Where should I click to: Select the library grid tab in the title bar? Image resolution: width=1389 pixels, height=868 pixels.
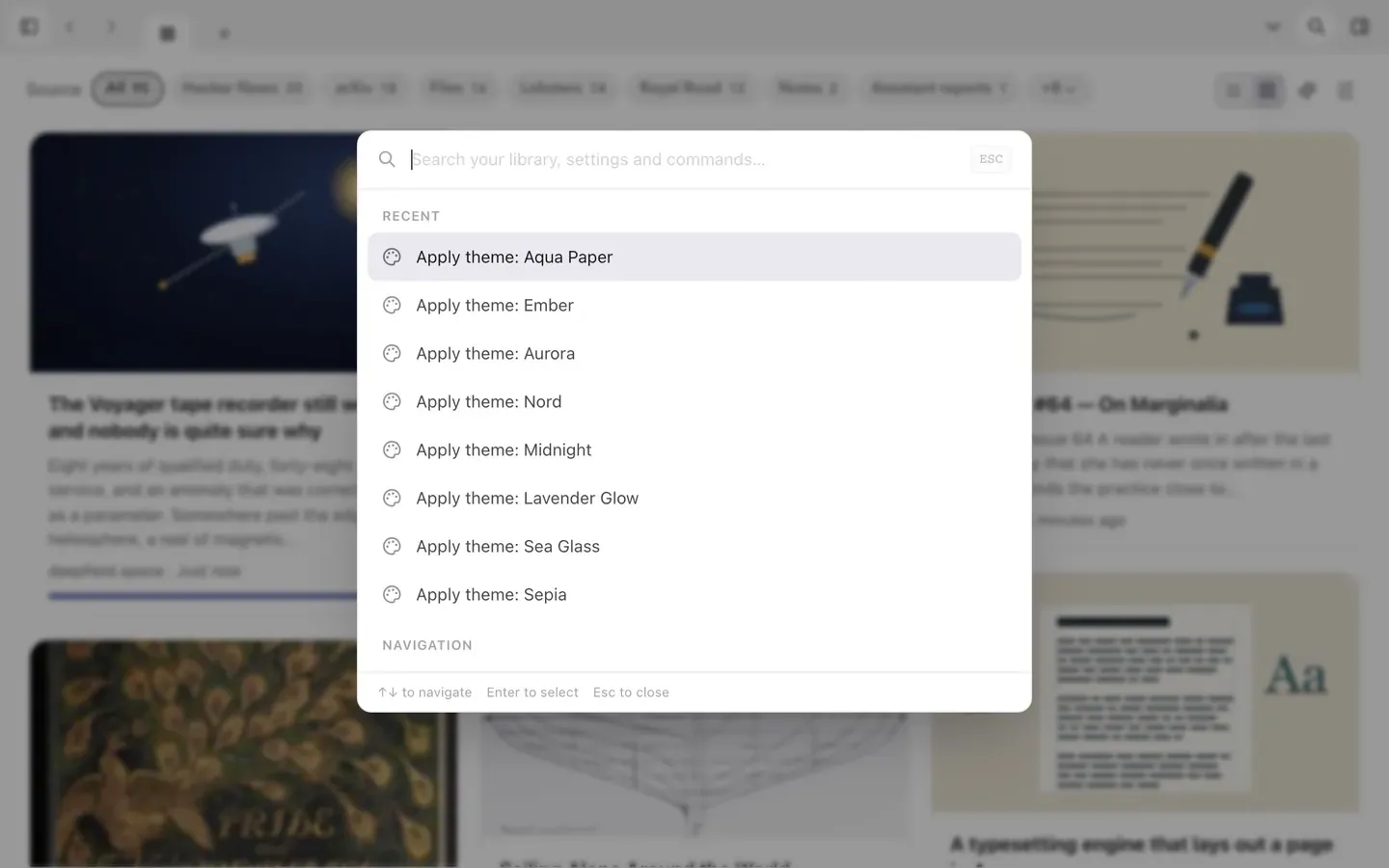[167, 33]
